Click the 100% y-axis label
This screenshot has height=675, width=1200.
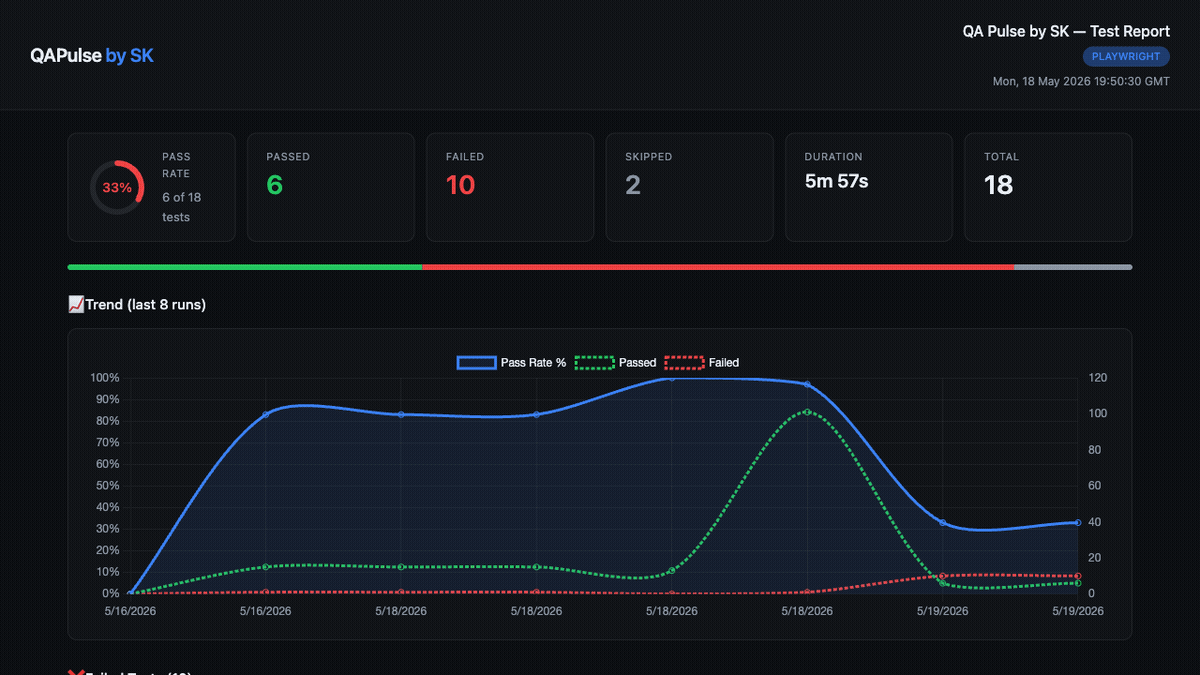105,378
